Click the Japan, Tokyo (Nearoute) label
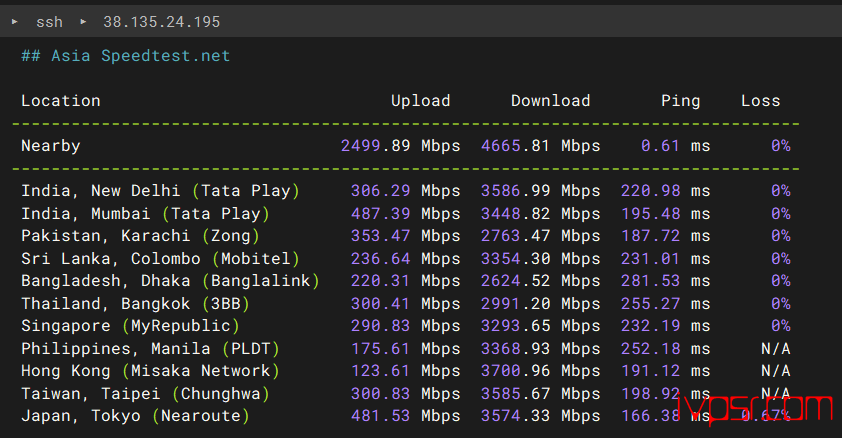Image resolution: width=842 pixels, height=438 pixels. coord(135,416)
